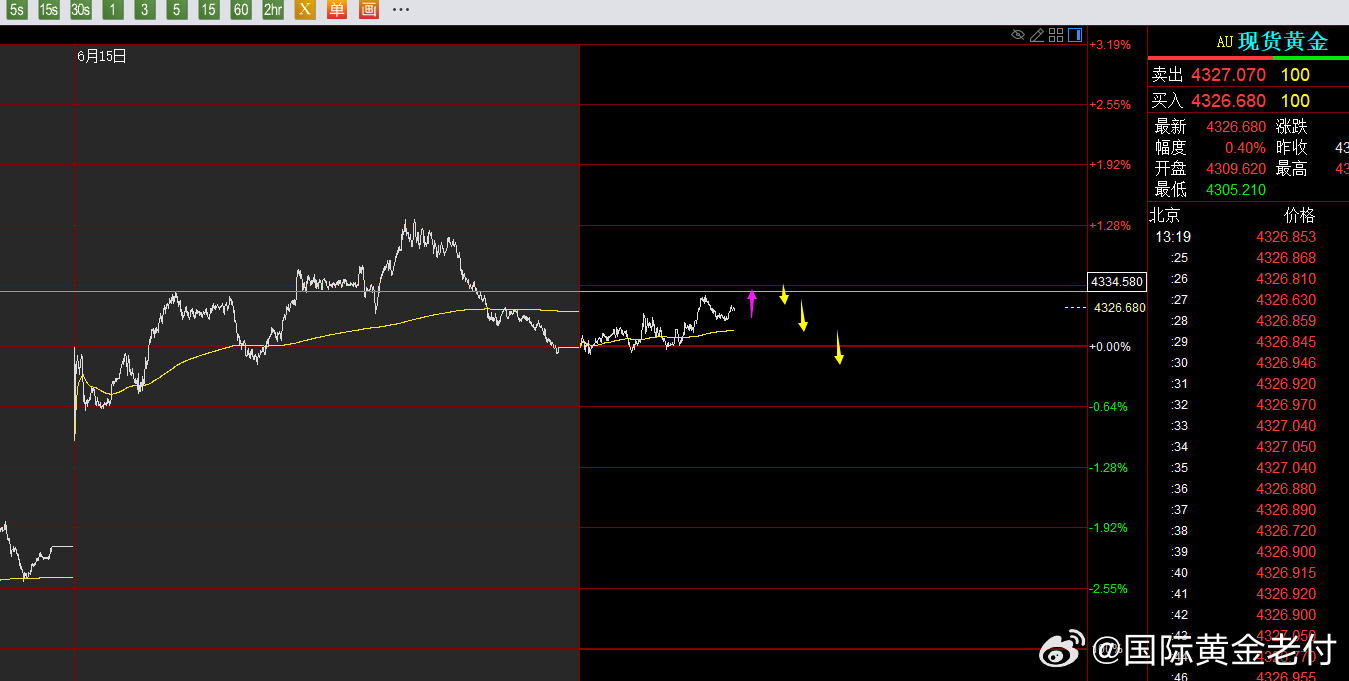1349x681 pixels.
Task: Switch chart to 30s interval
Action: coord(81,10)
